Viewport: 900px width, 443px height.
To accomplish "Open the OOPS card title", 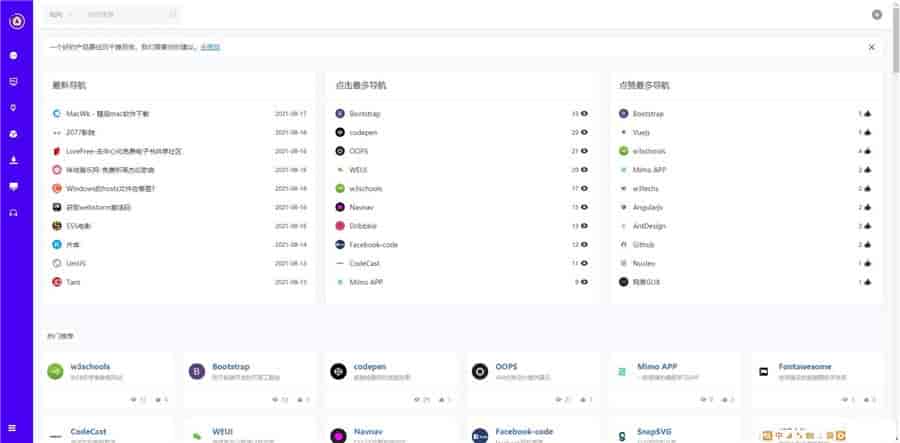I will [506, 367].
